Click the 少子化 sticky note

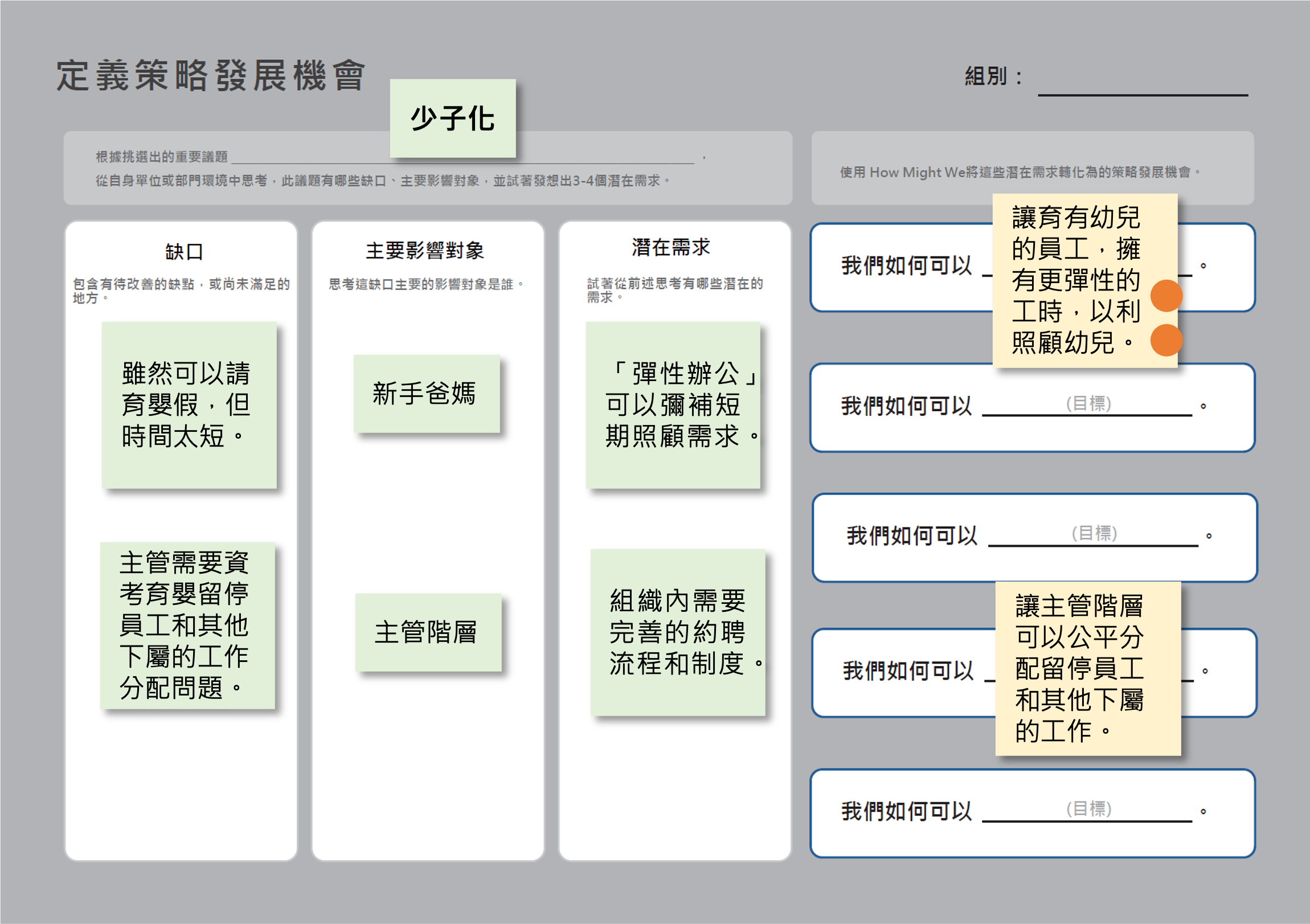tap(452, 118)
